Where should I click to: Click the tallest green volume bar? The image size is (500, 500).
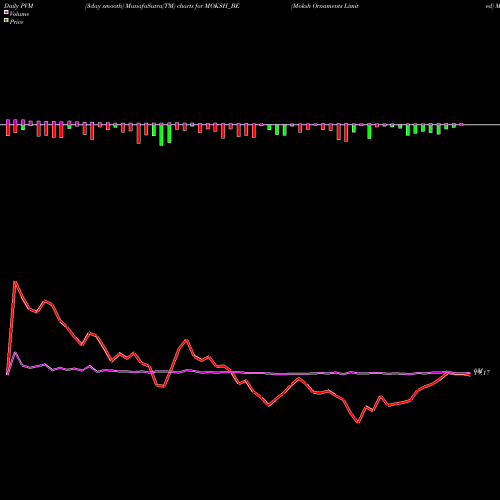pyautogui.click(x=161, y=135)
